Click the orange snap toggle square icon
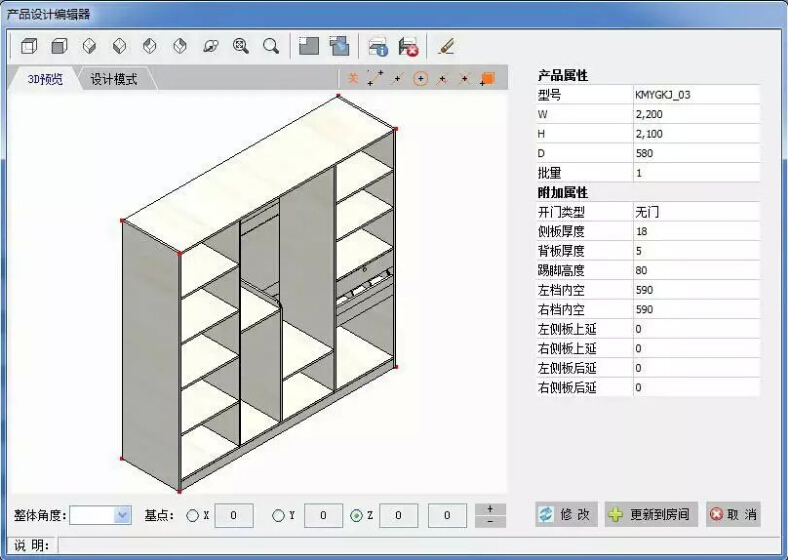788x560 pixels. [488, 78]
